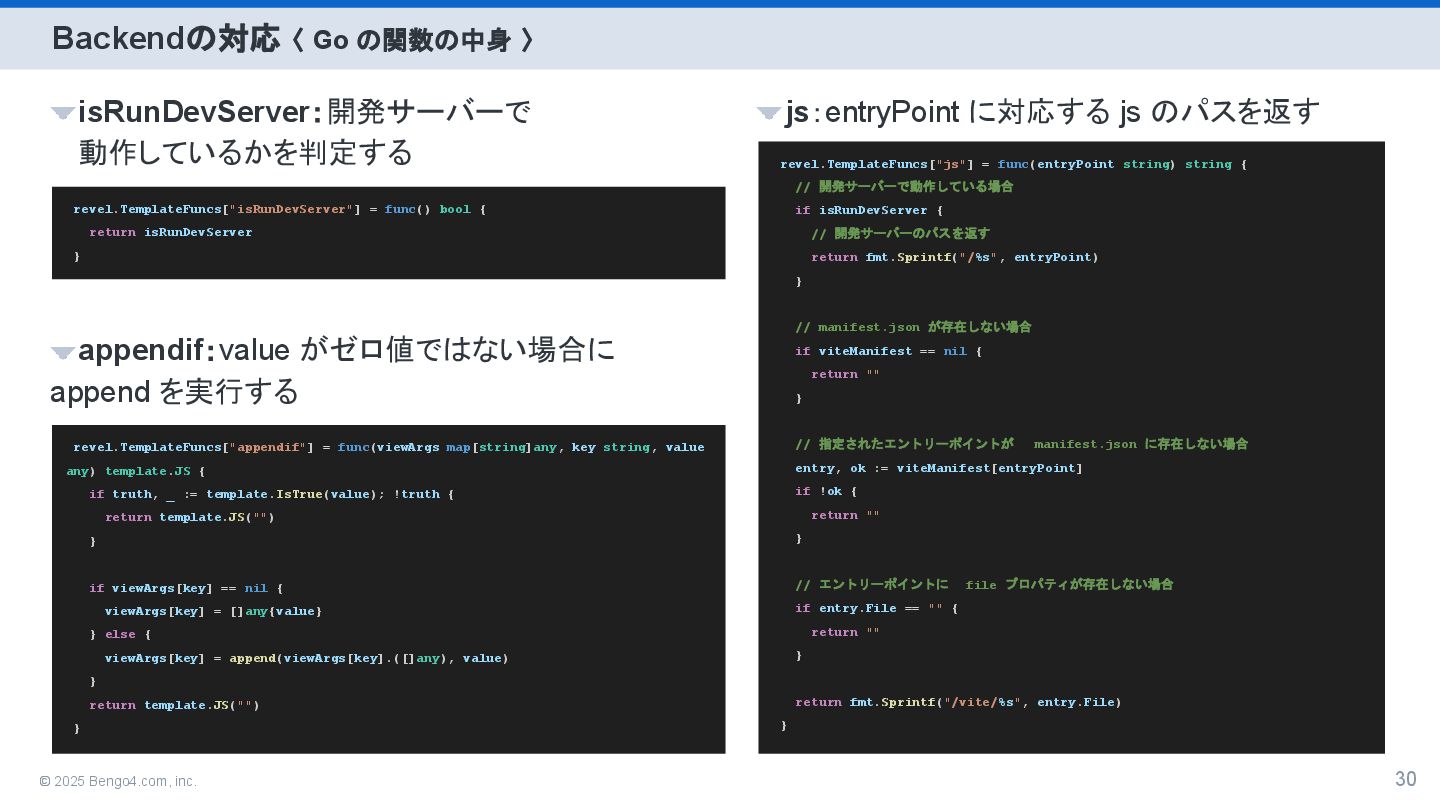Click the '© 2025 Bengo4.com, inc.' footer
This screenshot has height=810, width=1440.
click(x=118, y=781)
